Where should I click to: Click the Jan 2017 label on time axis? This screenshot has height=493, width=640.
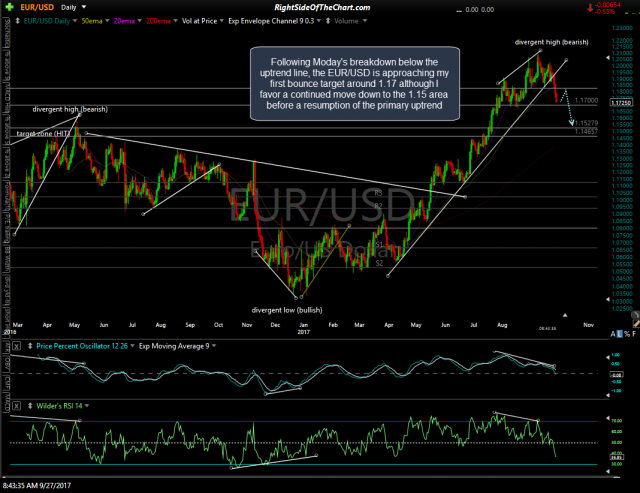304,328
